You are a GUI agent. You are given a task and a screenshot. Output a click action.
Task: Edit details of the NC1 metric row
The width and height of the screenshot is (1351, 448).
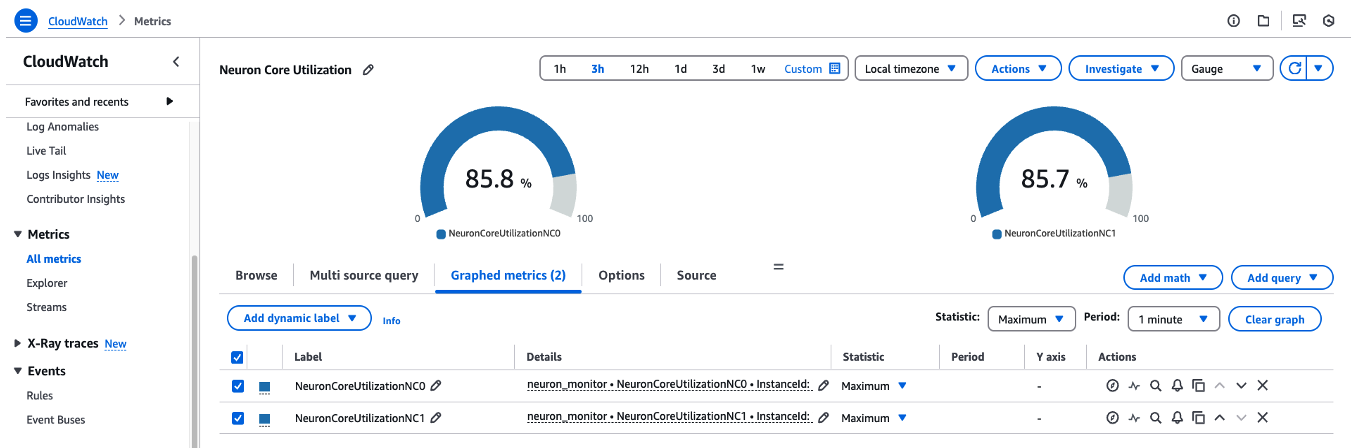(x=823, y=418)
